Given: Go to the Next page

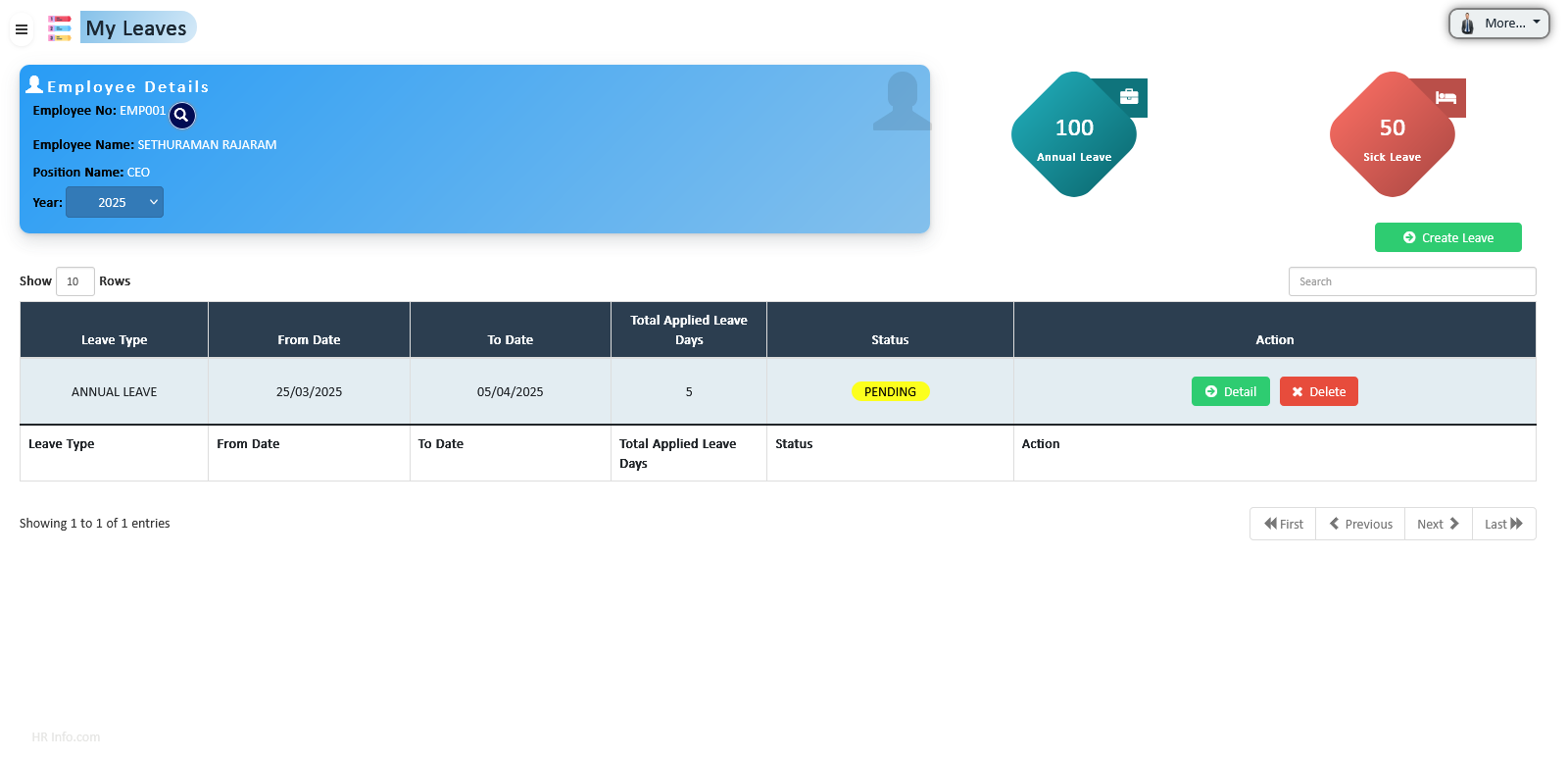Looking at the screenshot, I should tap(1438, 524).
